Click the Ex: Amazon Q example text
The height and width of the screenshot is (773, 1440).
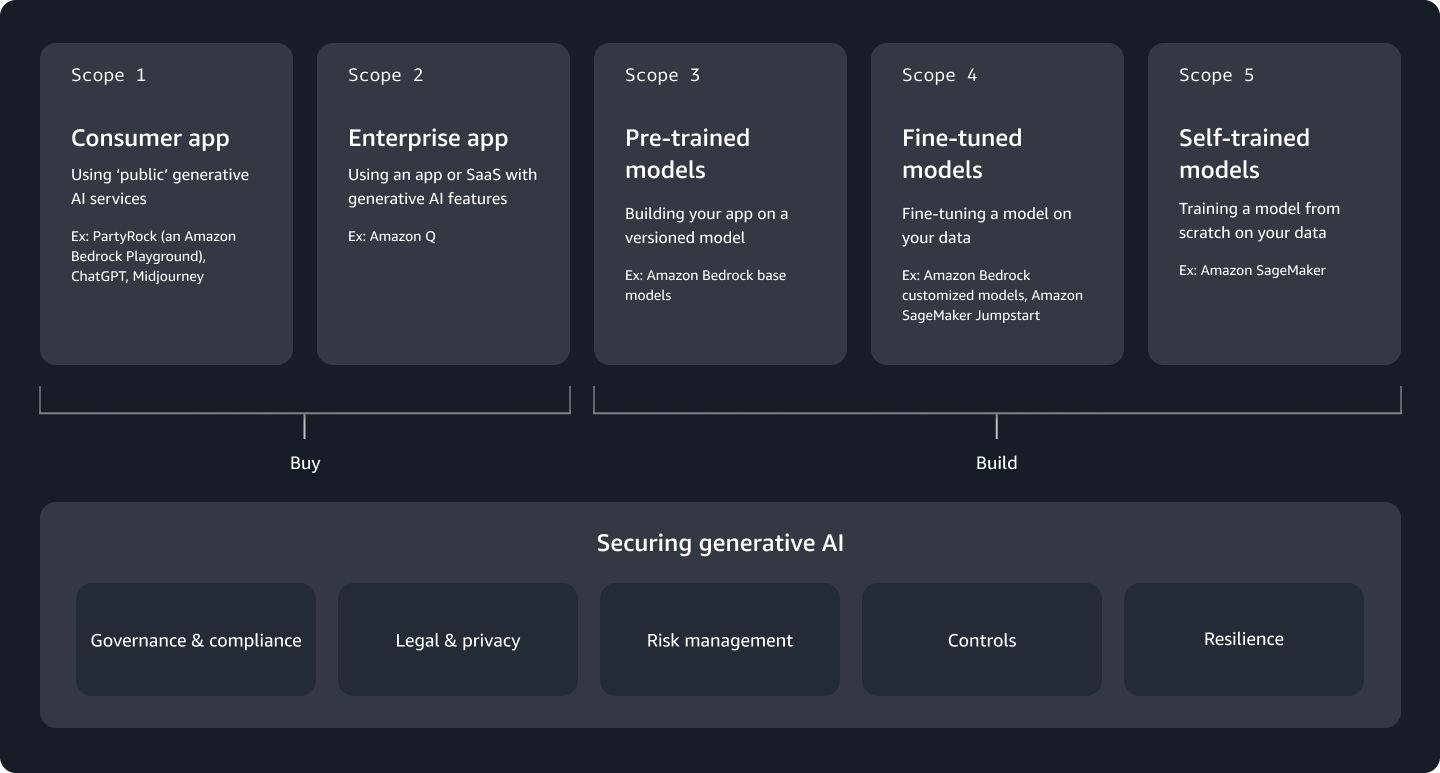tap(392, 236)
